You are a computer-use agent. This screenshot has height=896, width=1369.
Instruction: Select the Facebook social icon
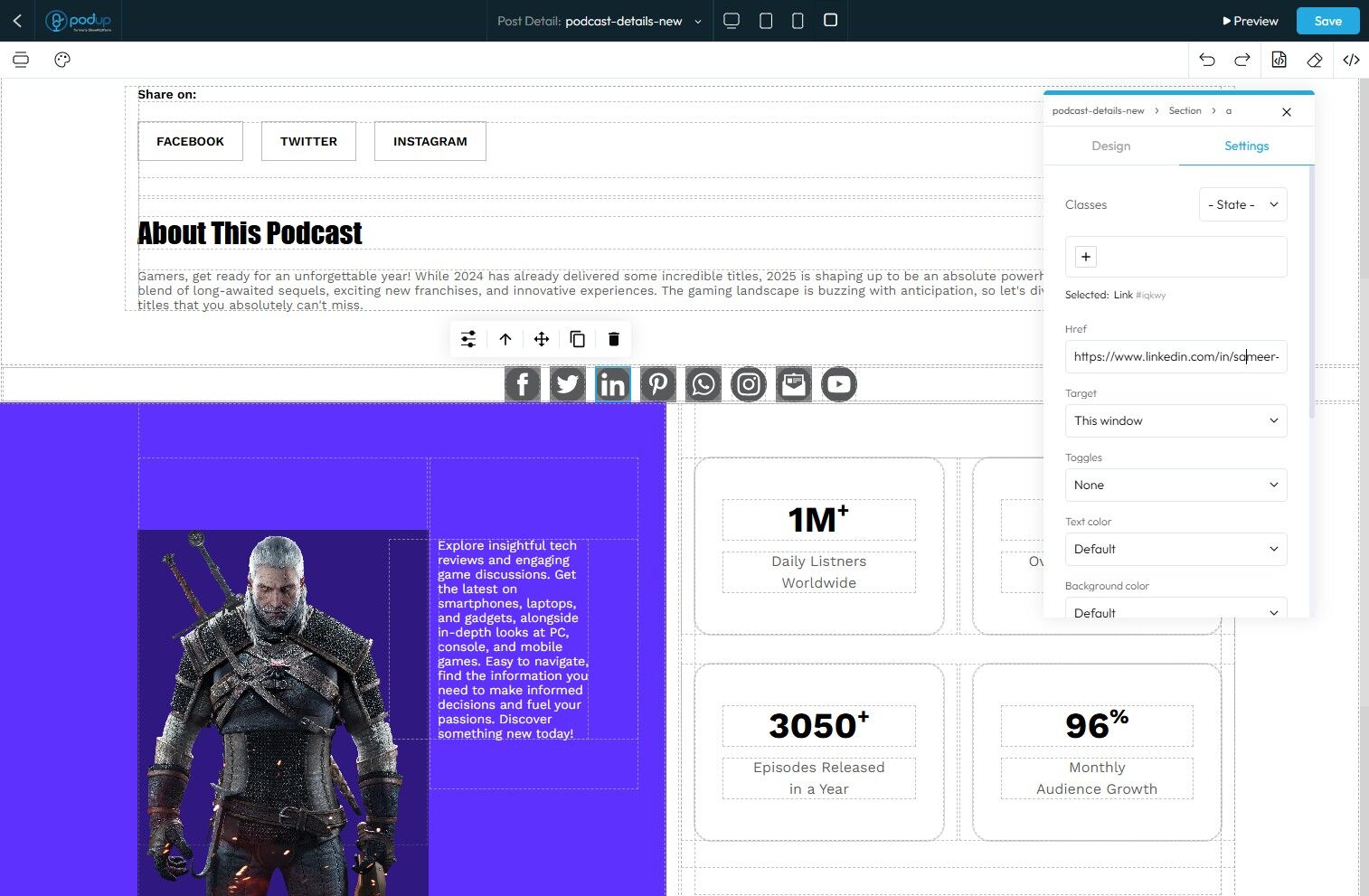click(523, 384)
